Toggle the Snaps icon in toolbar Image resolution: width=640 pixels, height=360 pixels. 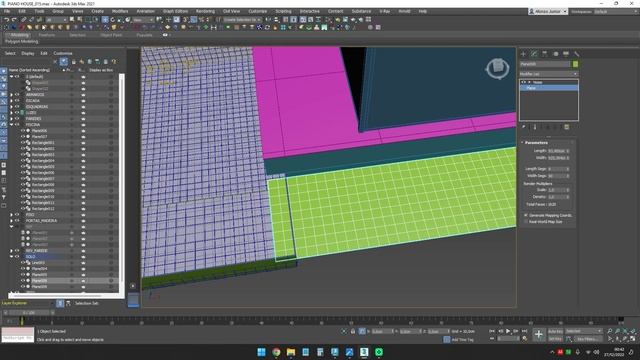(x=185, y=20)
